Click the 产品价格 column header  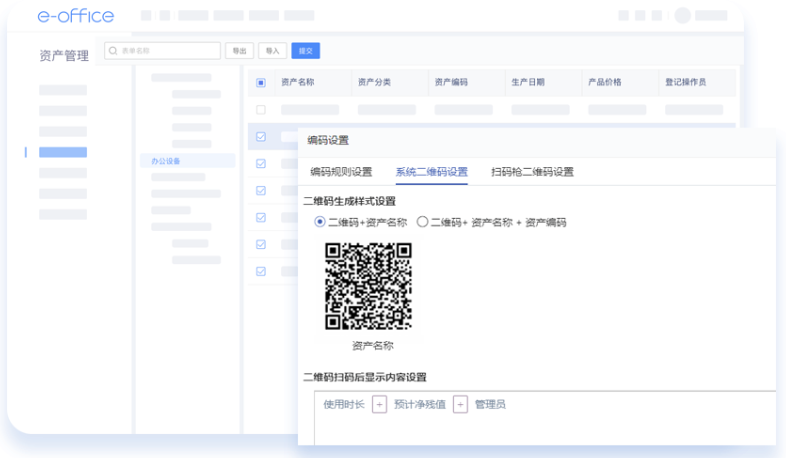coord(605,82)
